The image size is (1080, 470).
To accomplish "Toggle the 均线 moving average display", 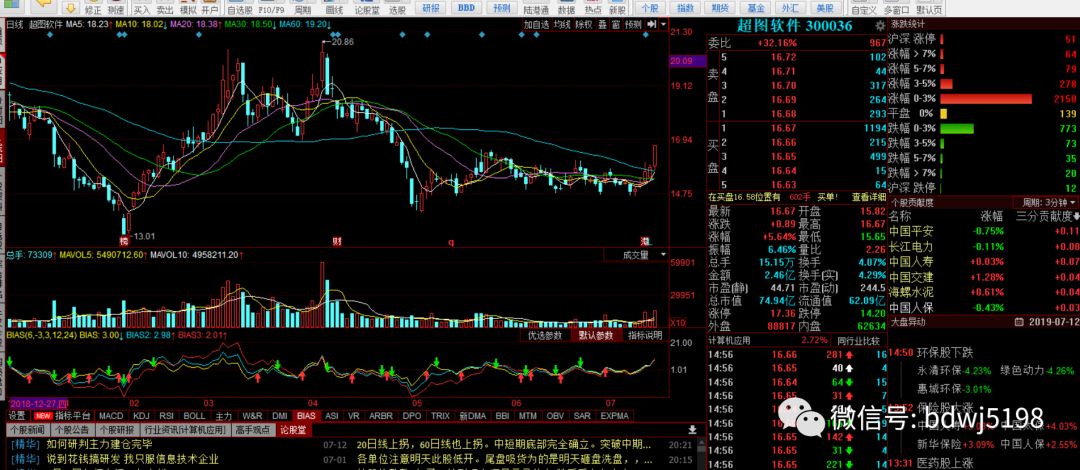I will point(561,24).
